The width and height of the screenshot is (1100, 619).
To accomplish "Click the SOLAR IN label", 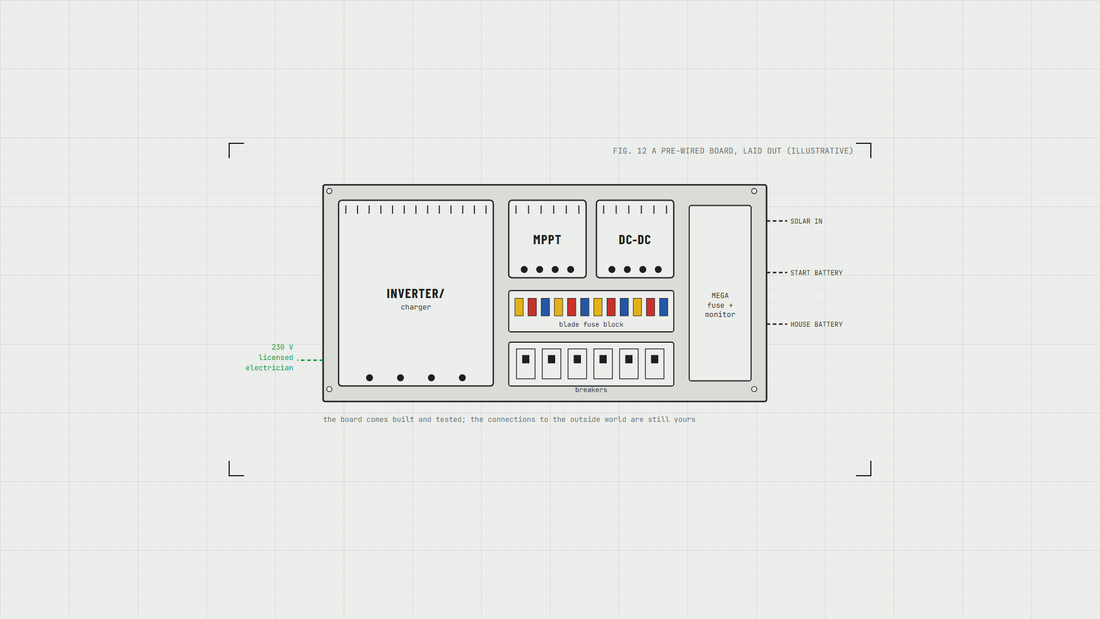I will [806, 221].
